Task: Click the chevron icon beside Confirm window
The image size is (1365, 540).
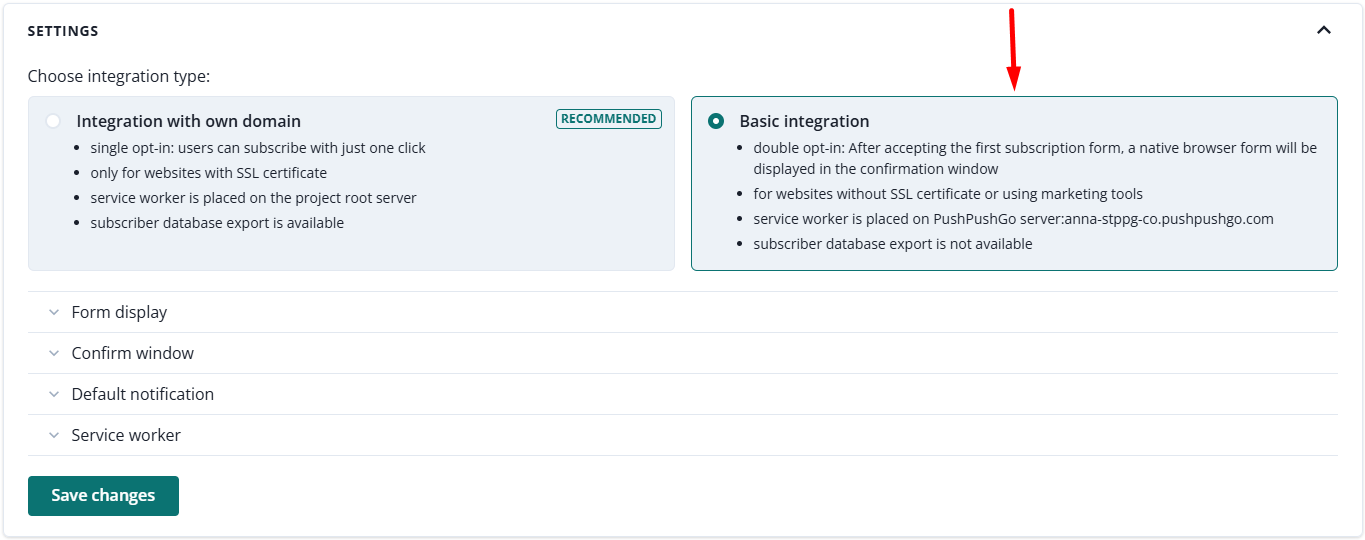Action: coord(54,353)
